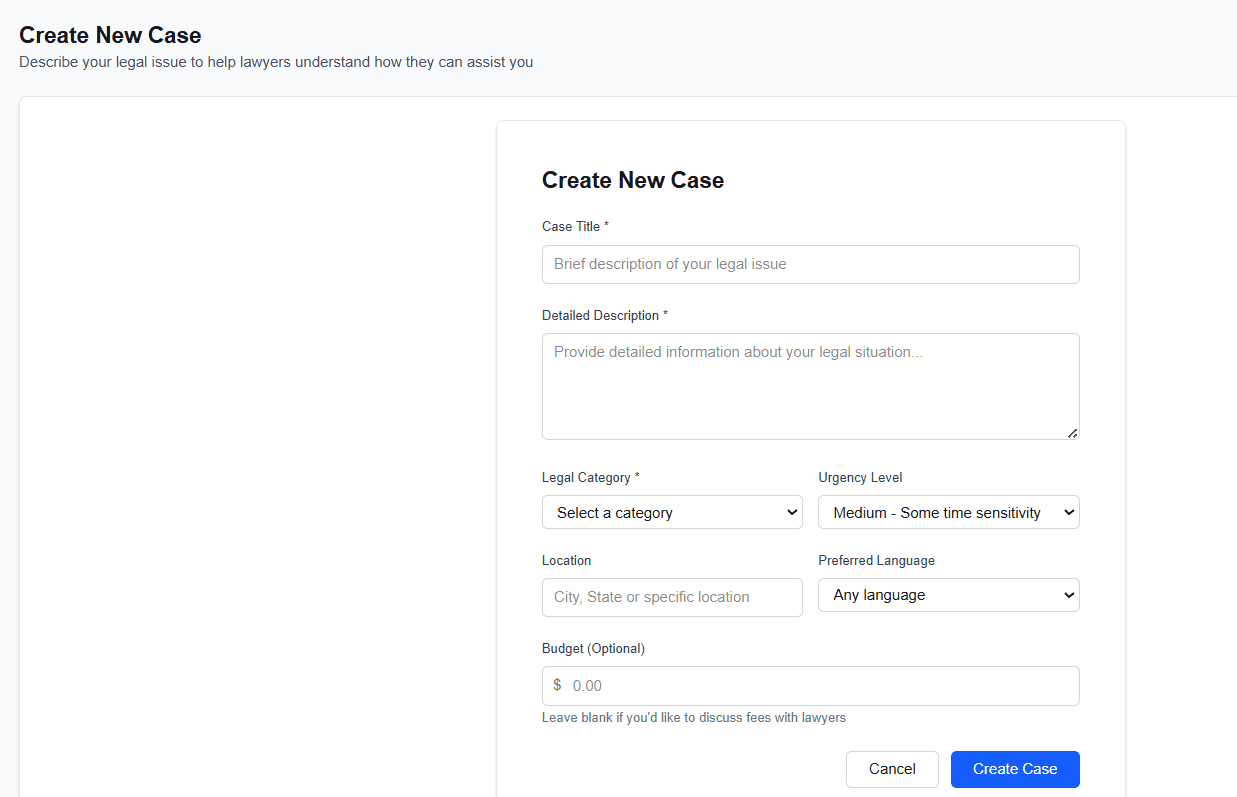Click the dollar sign in the Budget field
Viewport: 1237px width, 797px height.
pos(558,686)
